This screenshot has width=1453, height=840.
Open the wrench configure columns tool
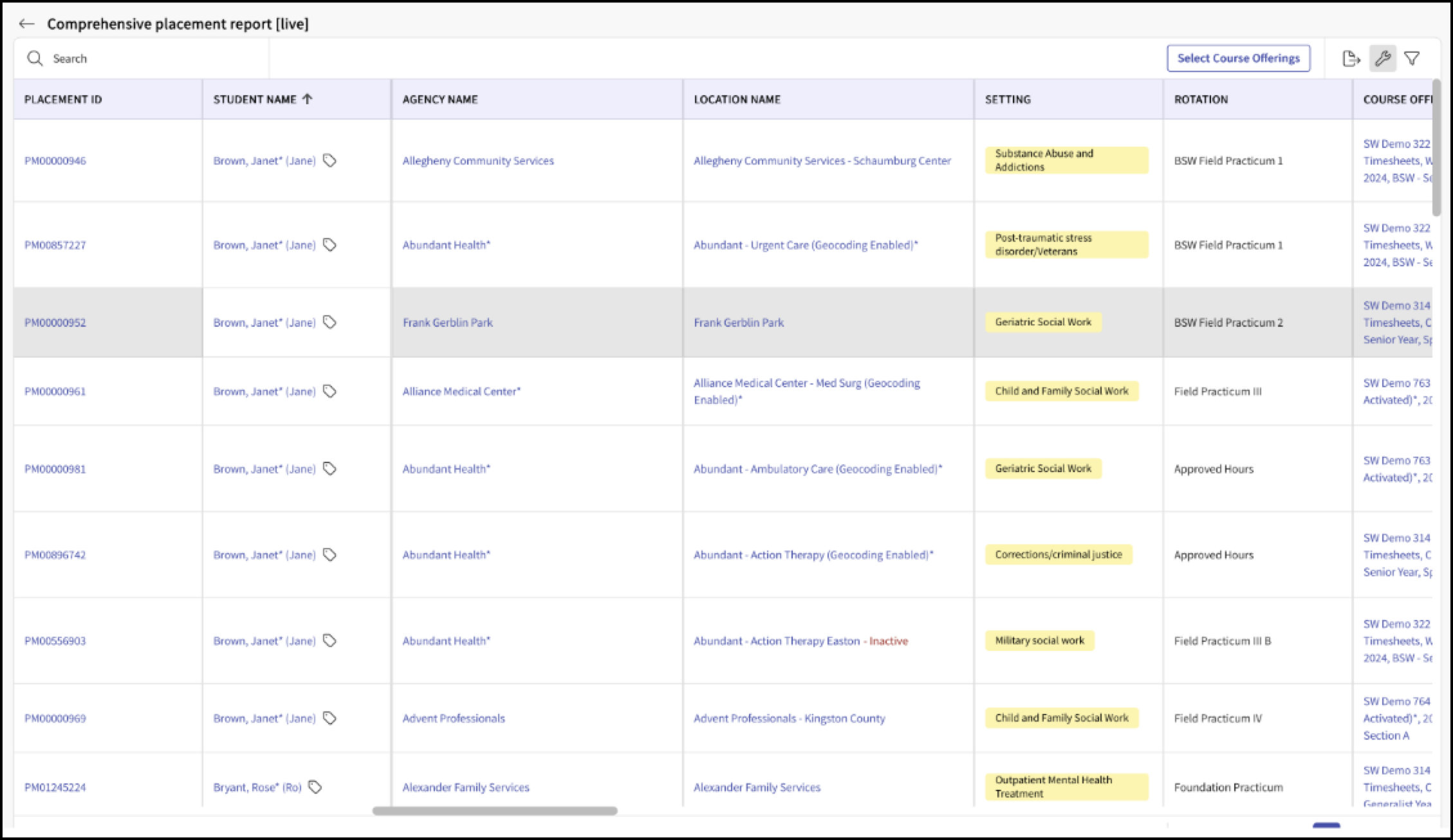point(1383,59)
